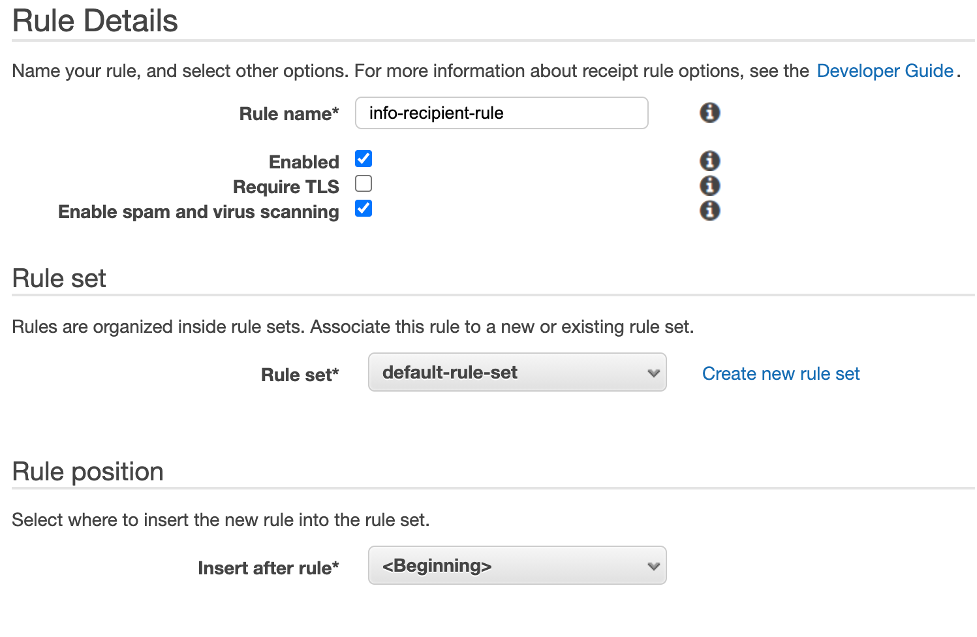Disable the spam and virus scanning checkbox

[x=364, y=209]
